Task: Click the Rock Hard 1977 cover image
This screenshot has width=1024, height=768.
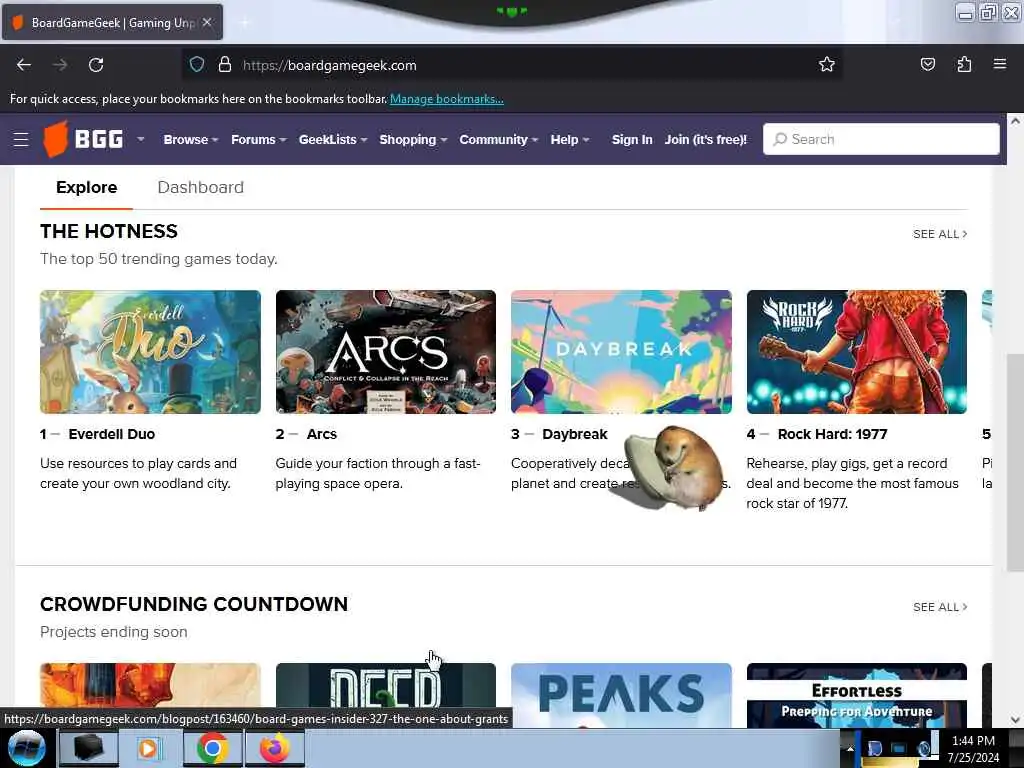Action: coord(857,352)
